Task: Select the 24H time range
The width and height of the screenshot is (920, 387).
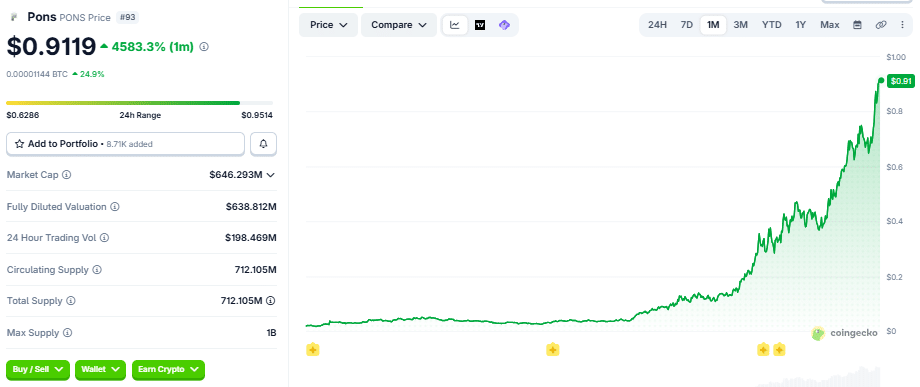Action: point(657,25)
